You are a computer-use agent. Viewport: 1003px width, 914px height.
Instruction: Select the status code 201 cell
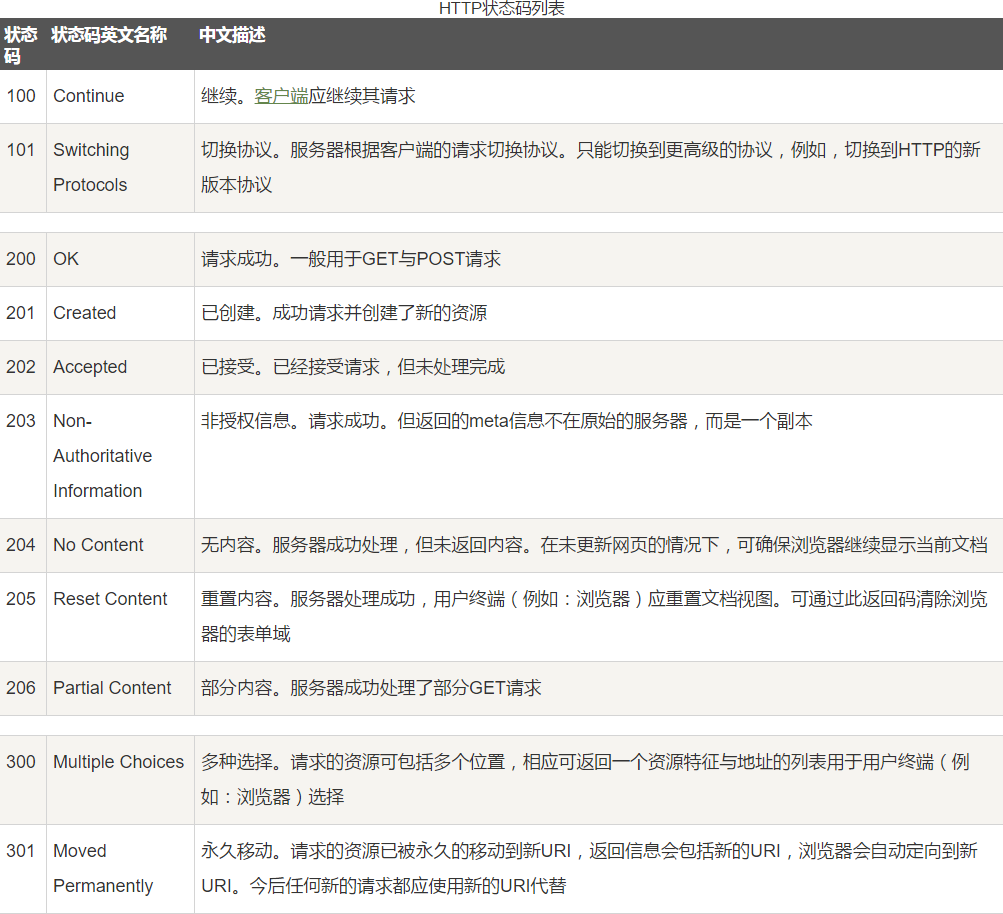point(23,313)
